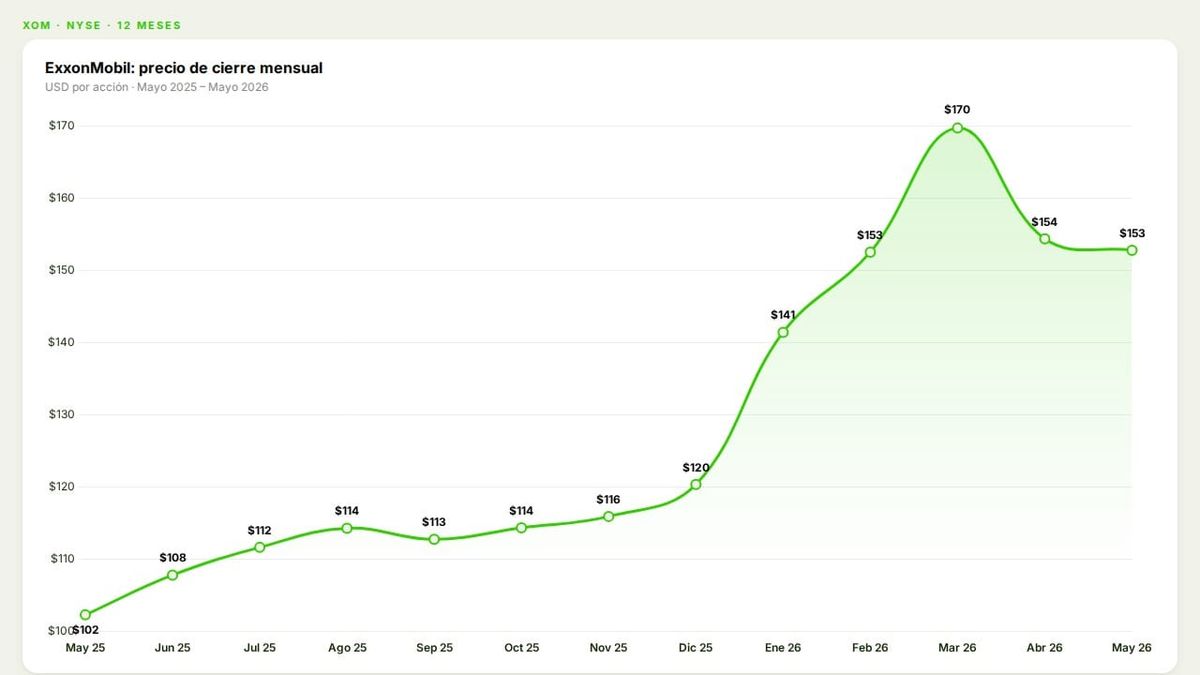
Task: Click the Feb 26 data point marker
Action: click(870, 252)
